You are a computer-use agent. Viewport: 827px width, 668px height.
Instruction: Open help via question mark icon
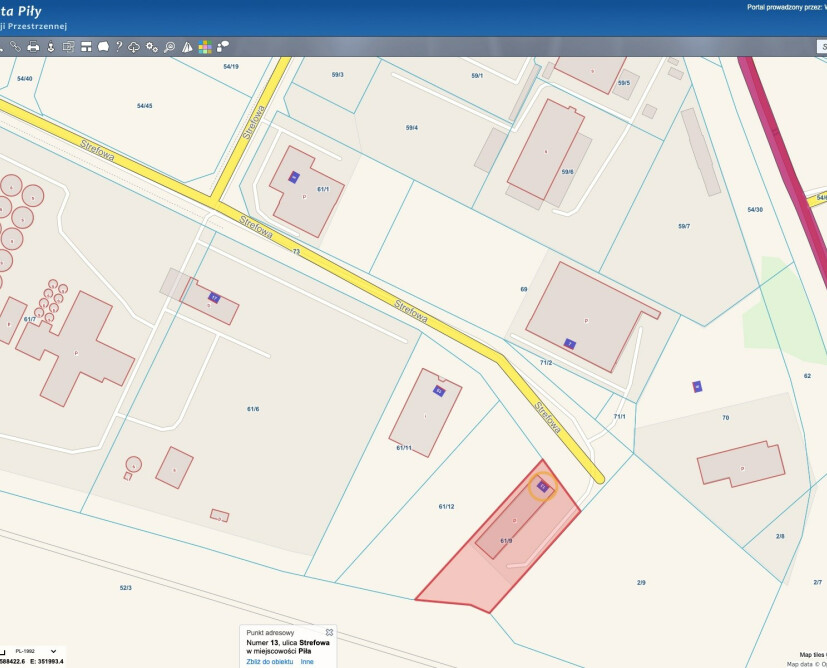[118, 47]
